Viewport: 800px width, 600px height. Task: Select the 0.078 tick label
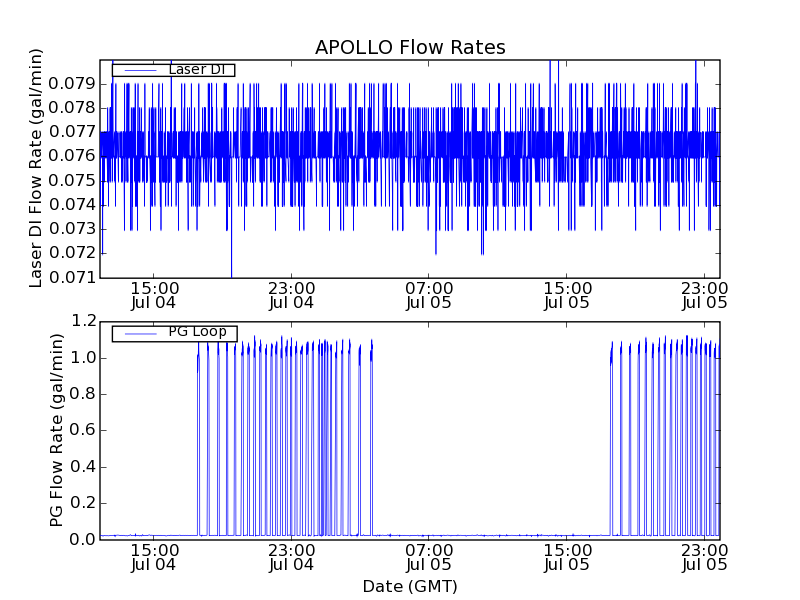point(72,108)
